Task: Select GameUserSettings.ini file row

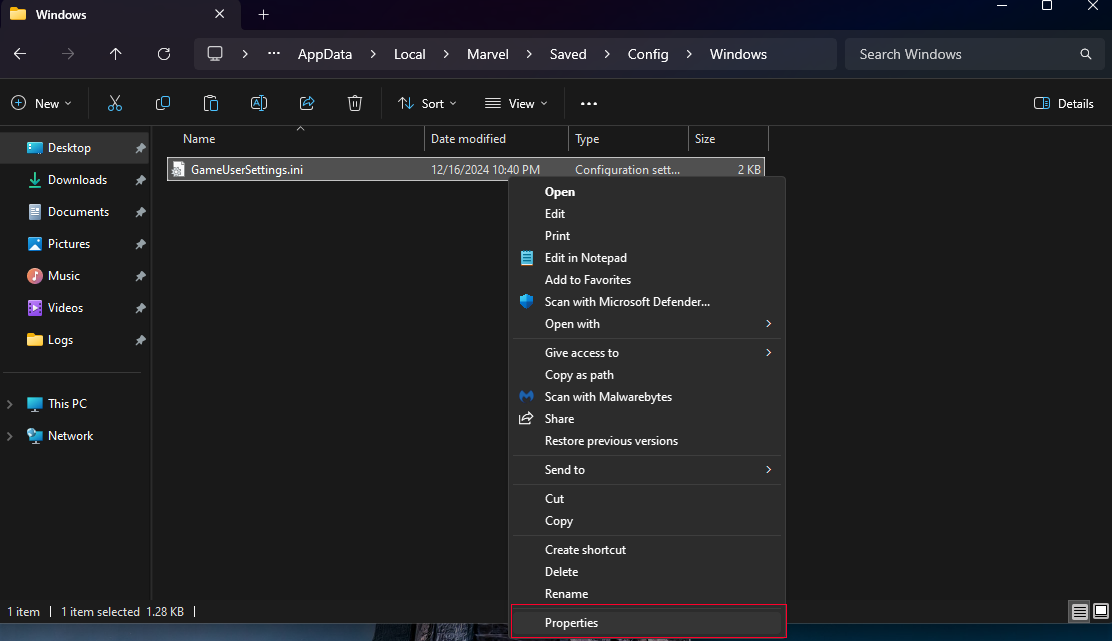Action: (466, 169)
